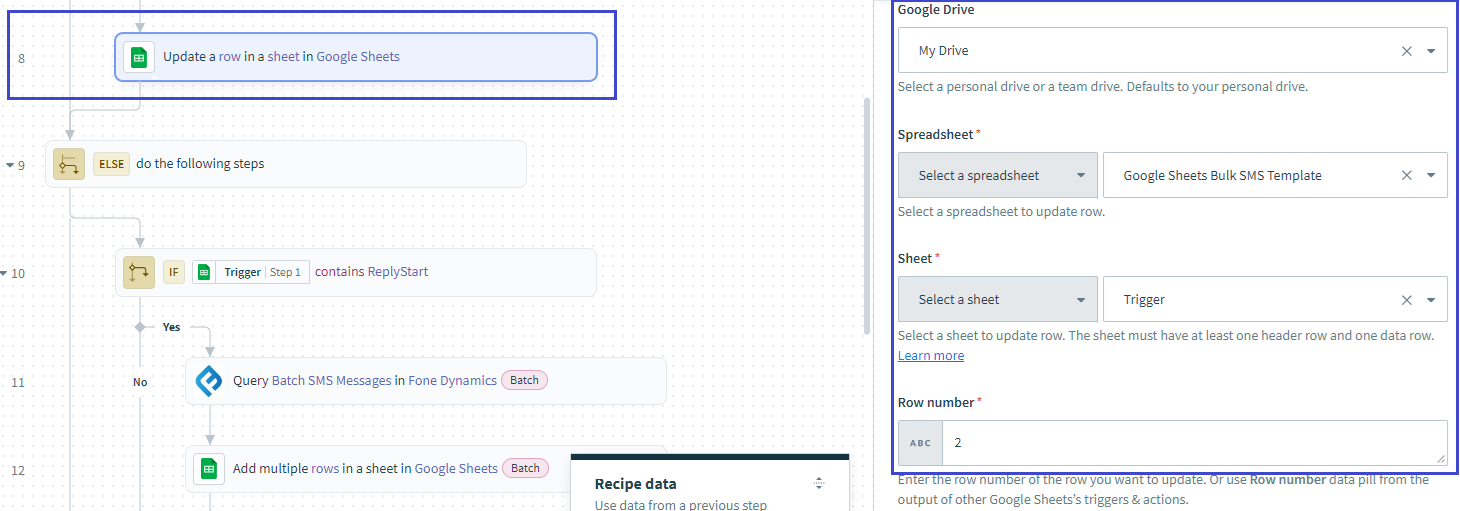Click the Trigger Step 1 data pill
The image size is (1460, 511).
click(251, 272)
